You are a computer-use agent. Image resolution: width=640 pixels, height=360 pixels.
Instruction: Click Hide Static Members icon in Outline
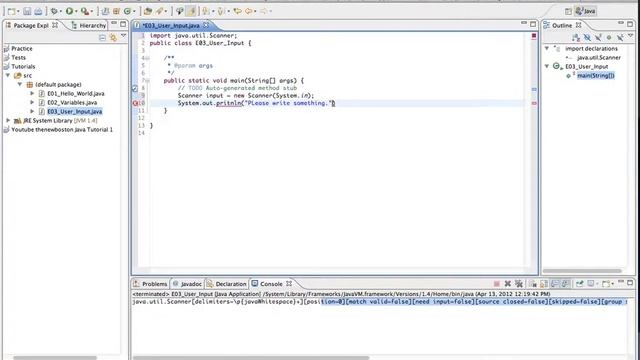click(x=598, y=38)
